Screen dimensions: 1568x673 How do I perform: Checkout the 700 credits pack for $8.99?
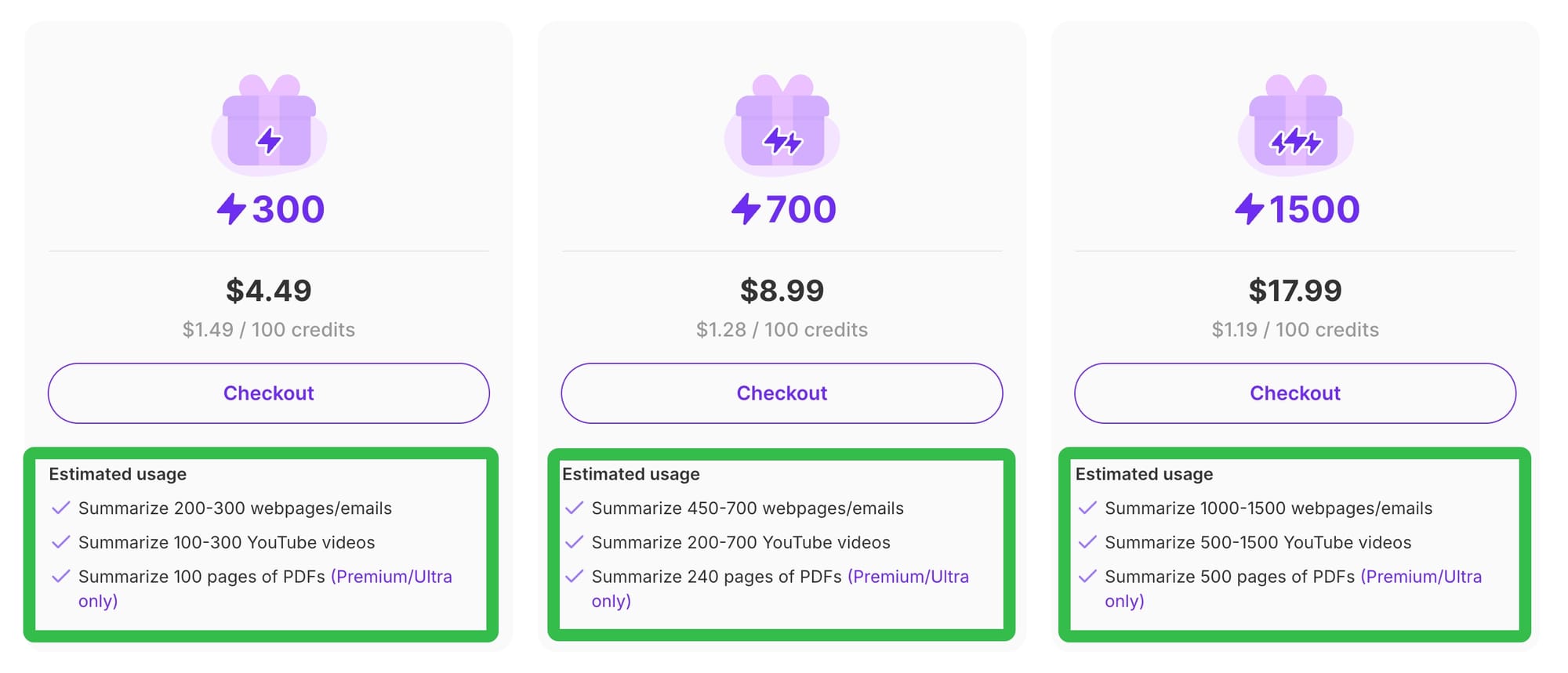click(782, 393)
